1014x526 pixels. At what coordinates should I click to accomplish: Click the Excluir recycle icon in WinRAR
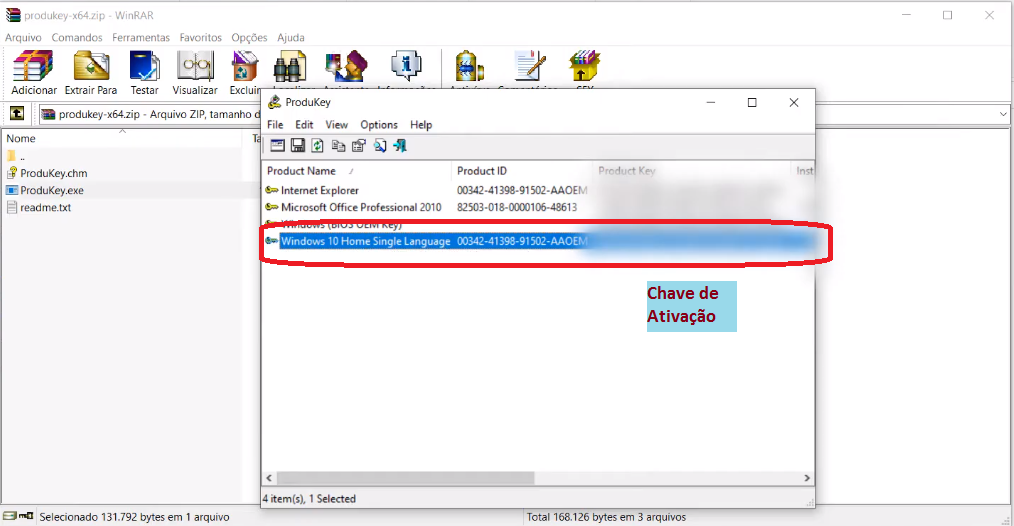pyautogui.click(x=245, y=66)
